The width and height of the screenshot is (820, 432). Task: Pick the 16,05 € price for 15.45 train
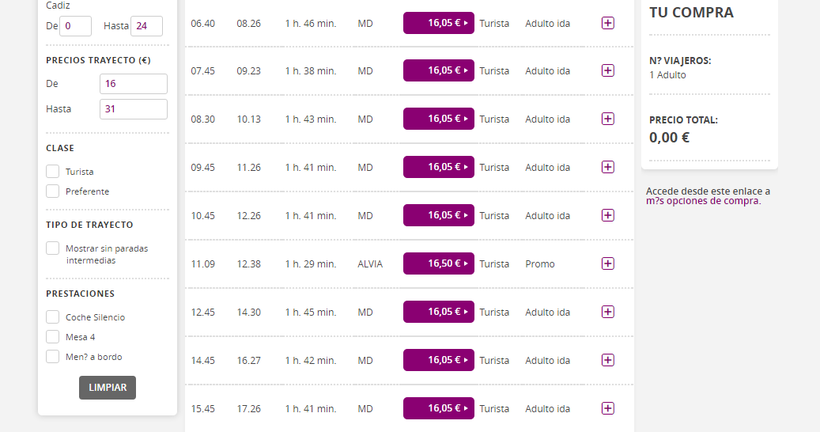[x=438, y=408]
